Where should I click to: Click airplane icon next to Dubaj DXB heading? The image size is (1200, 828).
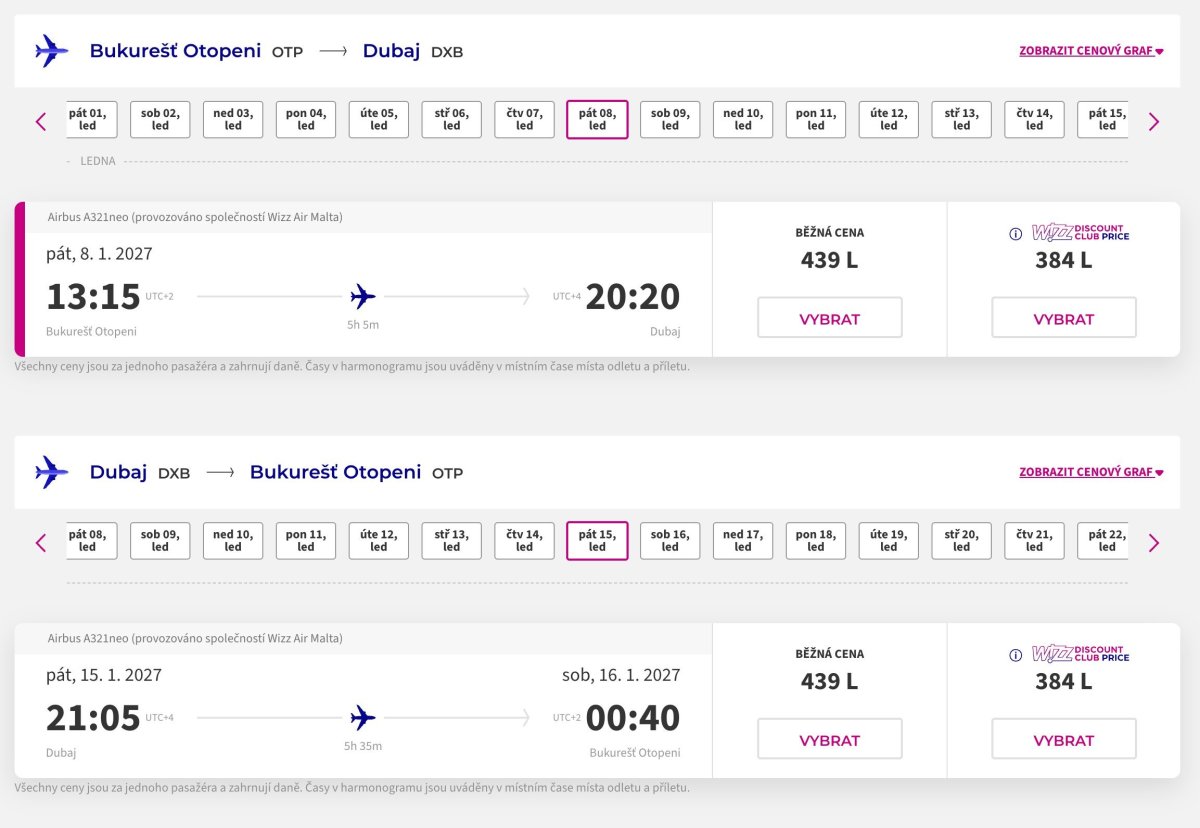[51, 472]
